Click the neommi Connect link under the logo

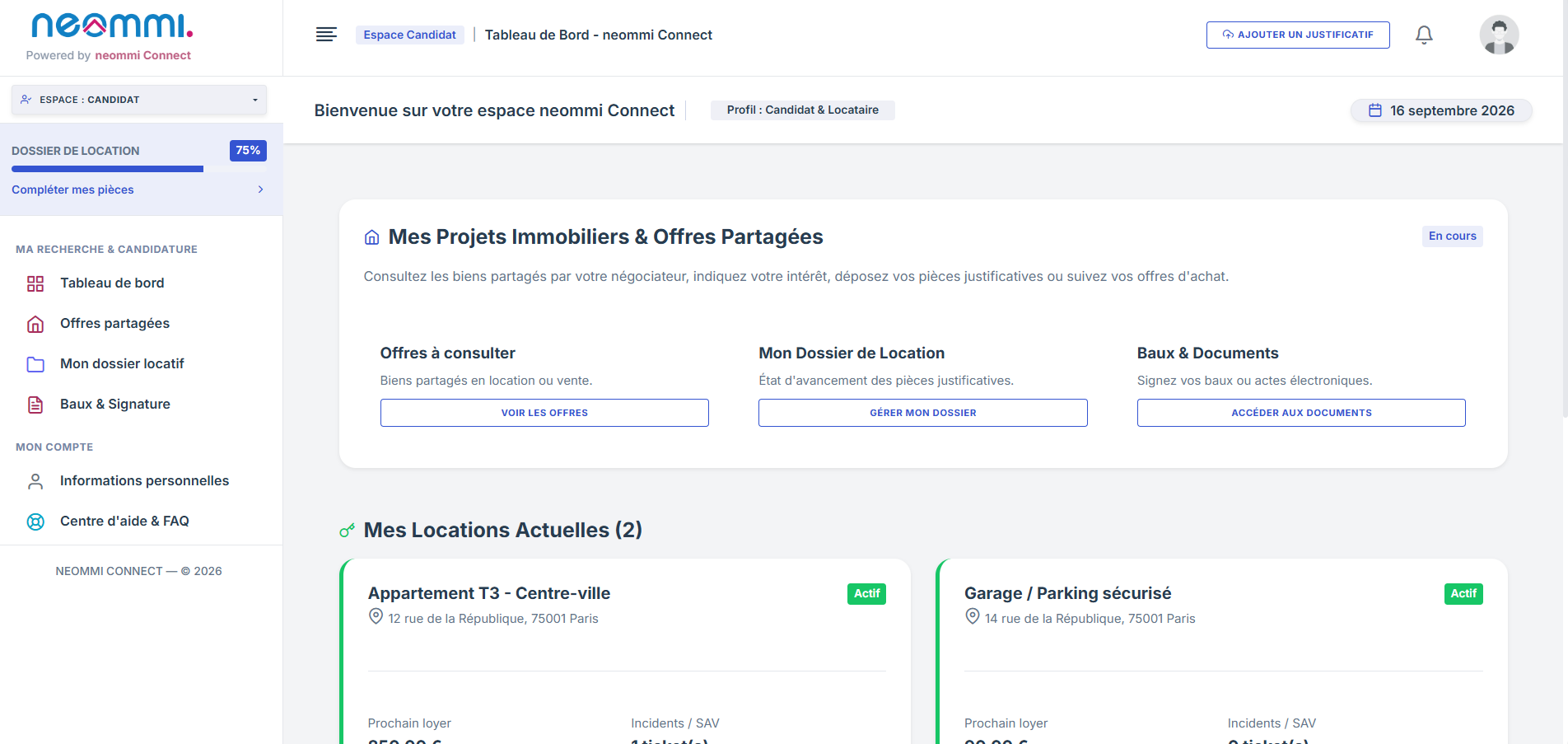coord(142,55)
